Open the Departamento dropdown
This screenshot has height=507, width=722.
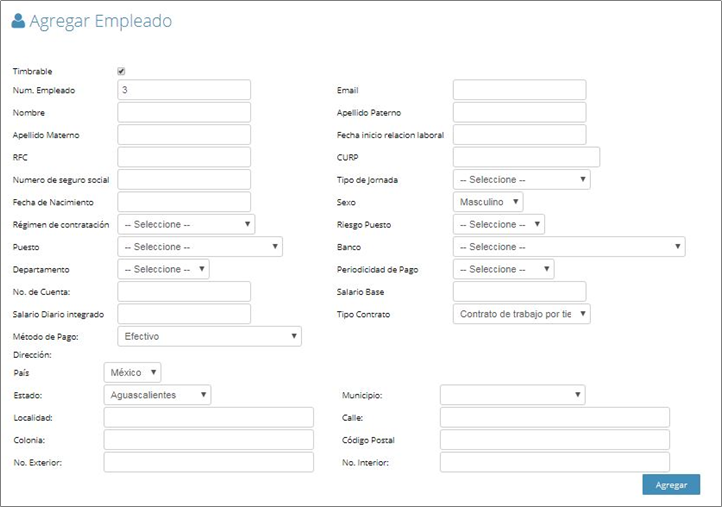tap(163, 269)
